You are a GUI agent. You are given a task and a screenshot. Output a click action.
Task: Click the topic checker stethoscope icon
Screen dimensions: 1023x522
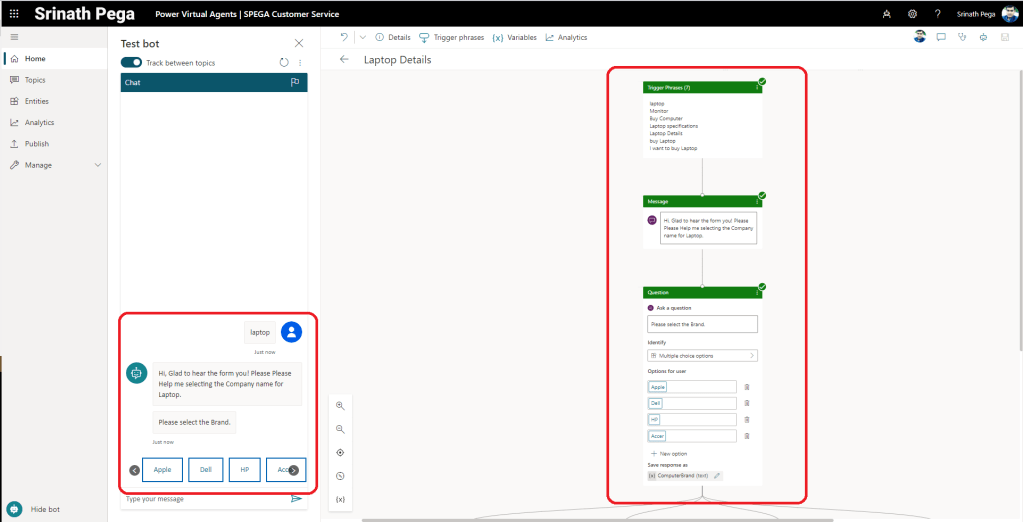pos(962,37)
